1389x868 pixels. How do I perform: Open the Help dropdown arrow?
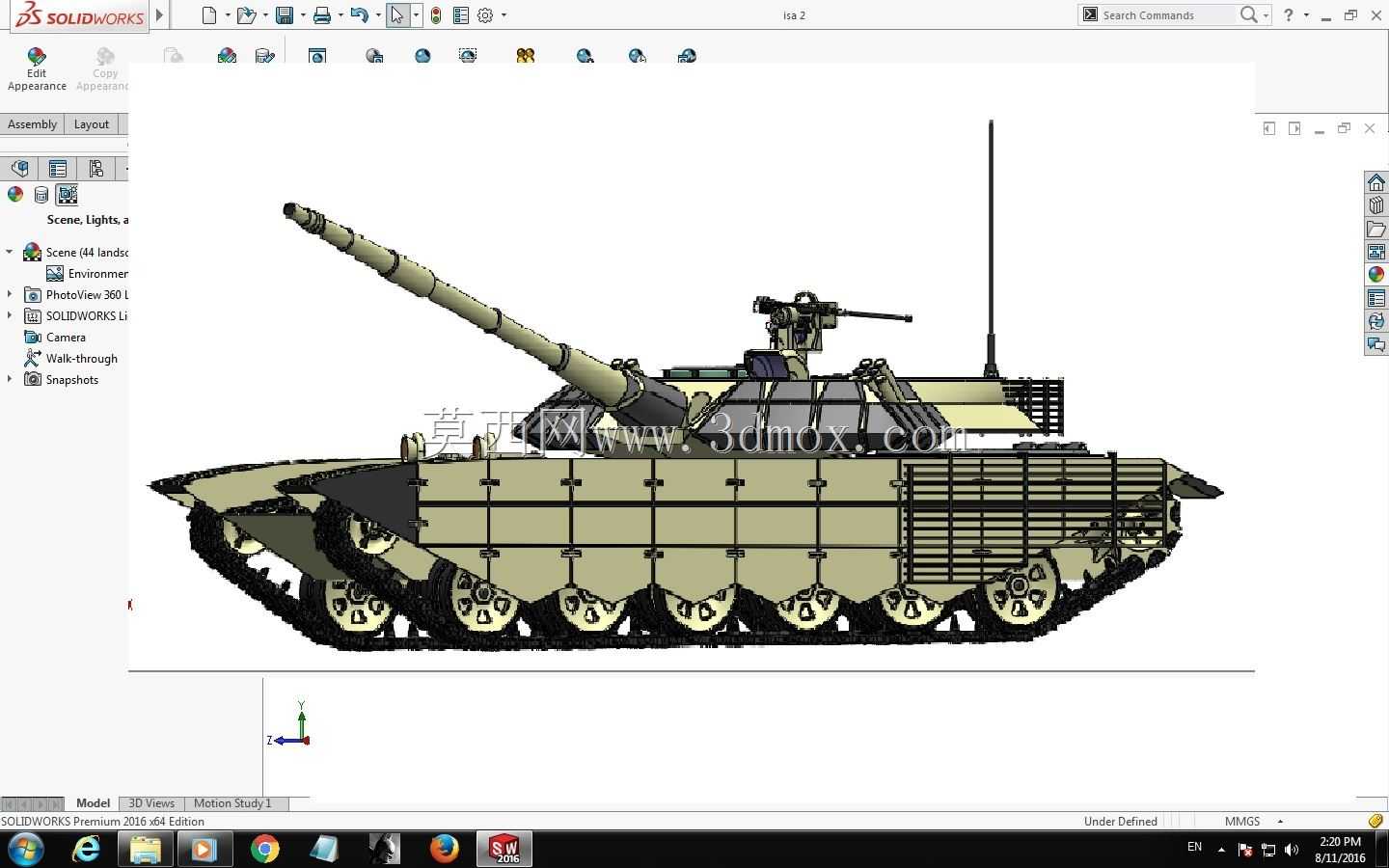click(1306, 15)
